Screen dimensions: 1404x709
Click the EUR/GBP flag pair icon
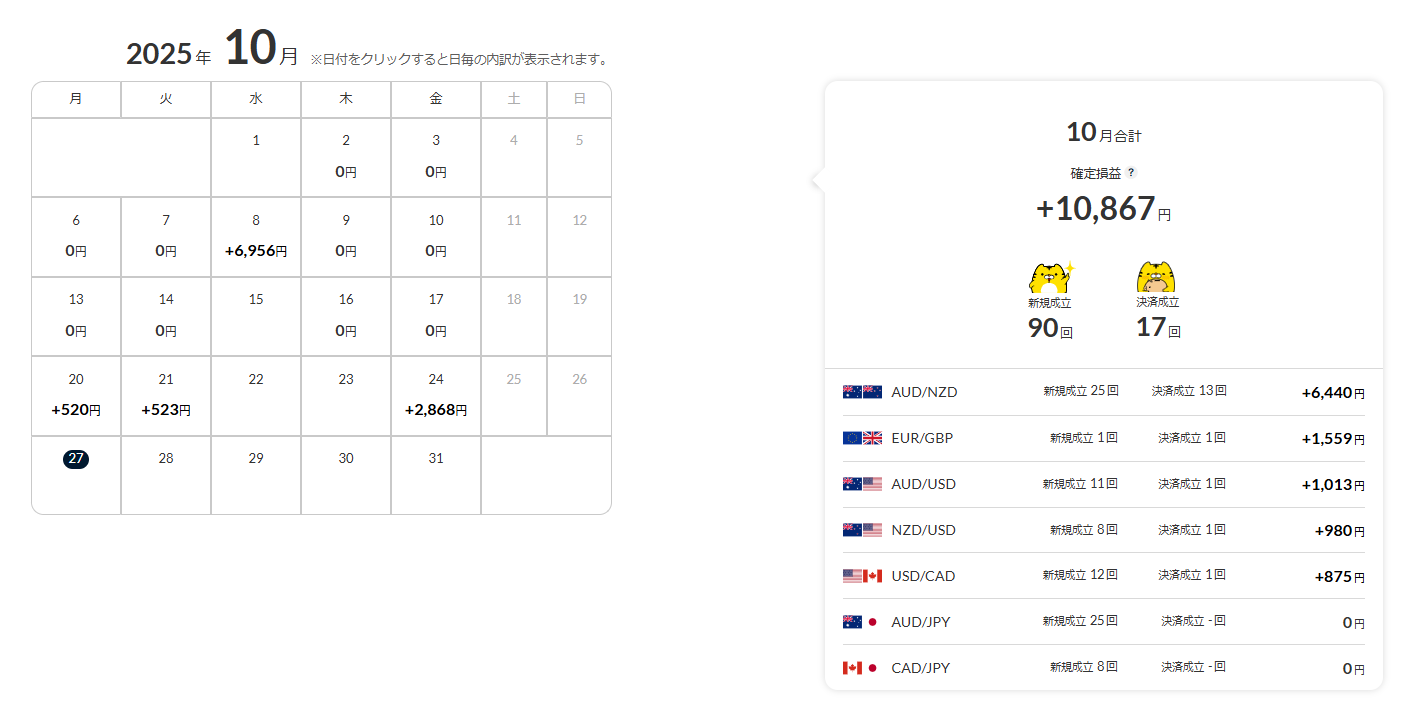click(862, 438)
